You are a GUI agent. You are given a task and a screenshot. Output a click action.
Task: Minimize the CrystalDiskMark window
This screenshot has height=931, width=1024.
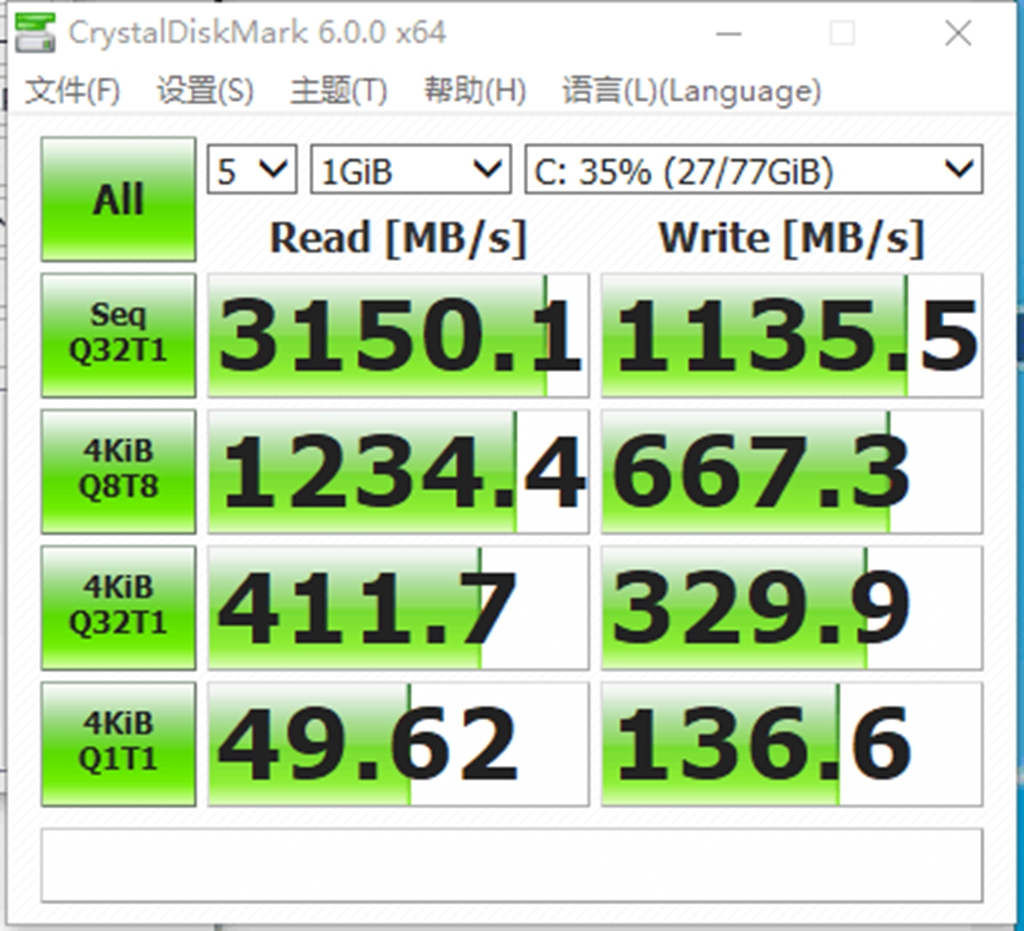pos(730,34)
